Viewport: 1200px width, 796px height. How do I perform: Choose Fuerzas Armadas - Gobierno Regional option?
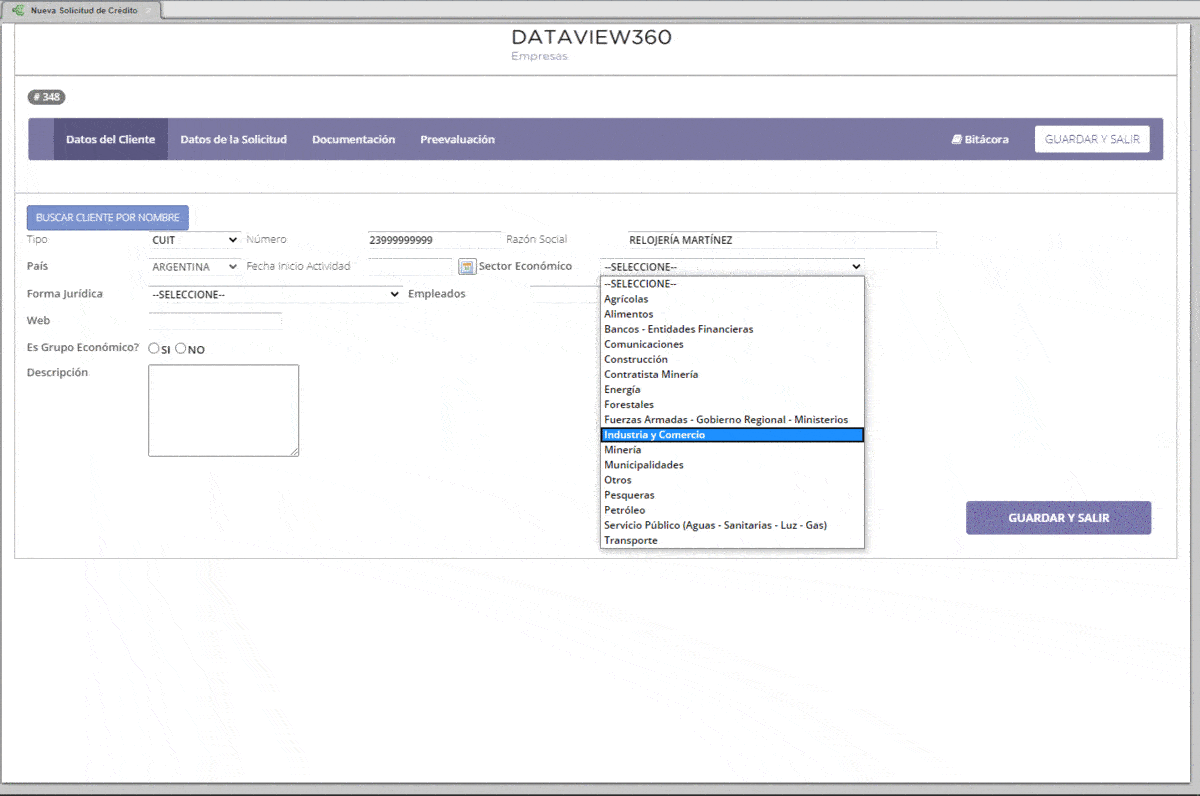732,420
